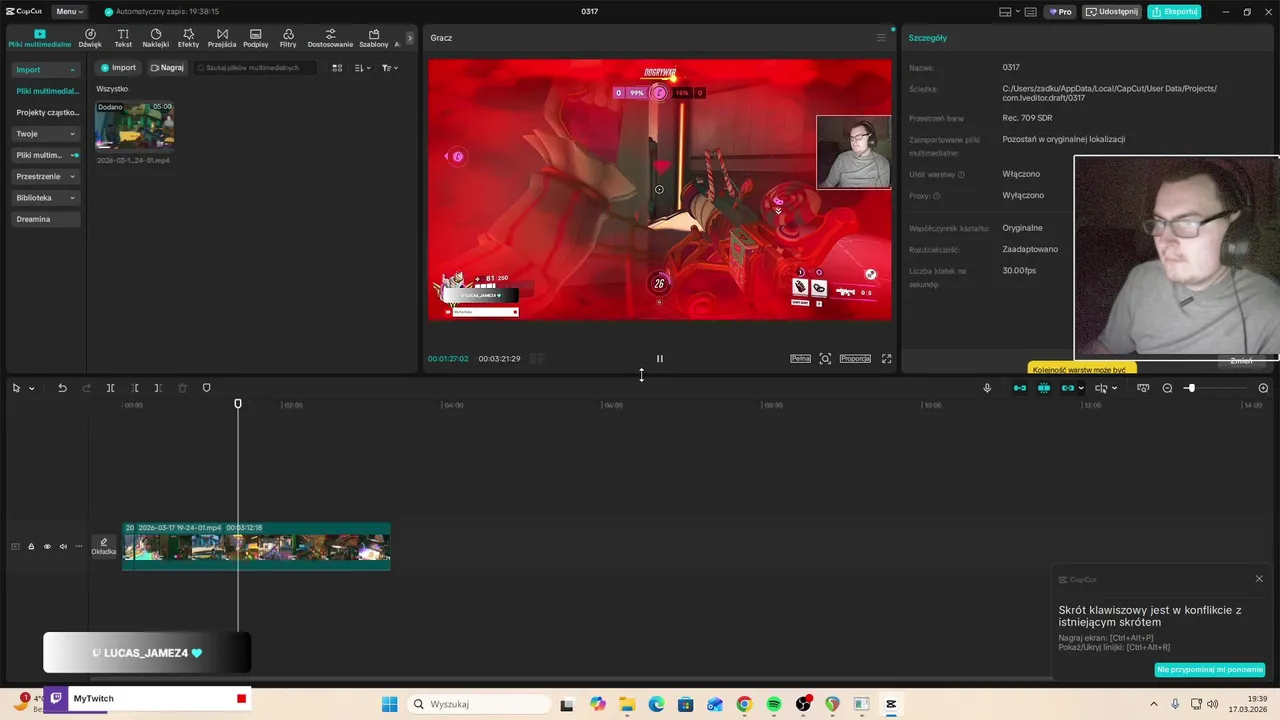This screenshot has height=720, width=1280.
Task: Open the CapCut Menu dropdown
Action: click(69, 11)
